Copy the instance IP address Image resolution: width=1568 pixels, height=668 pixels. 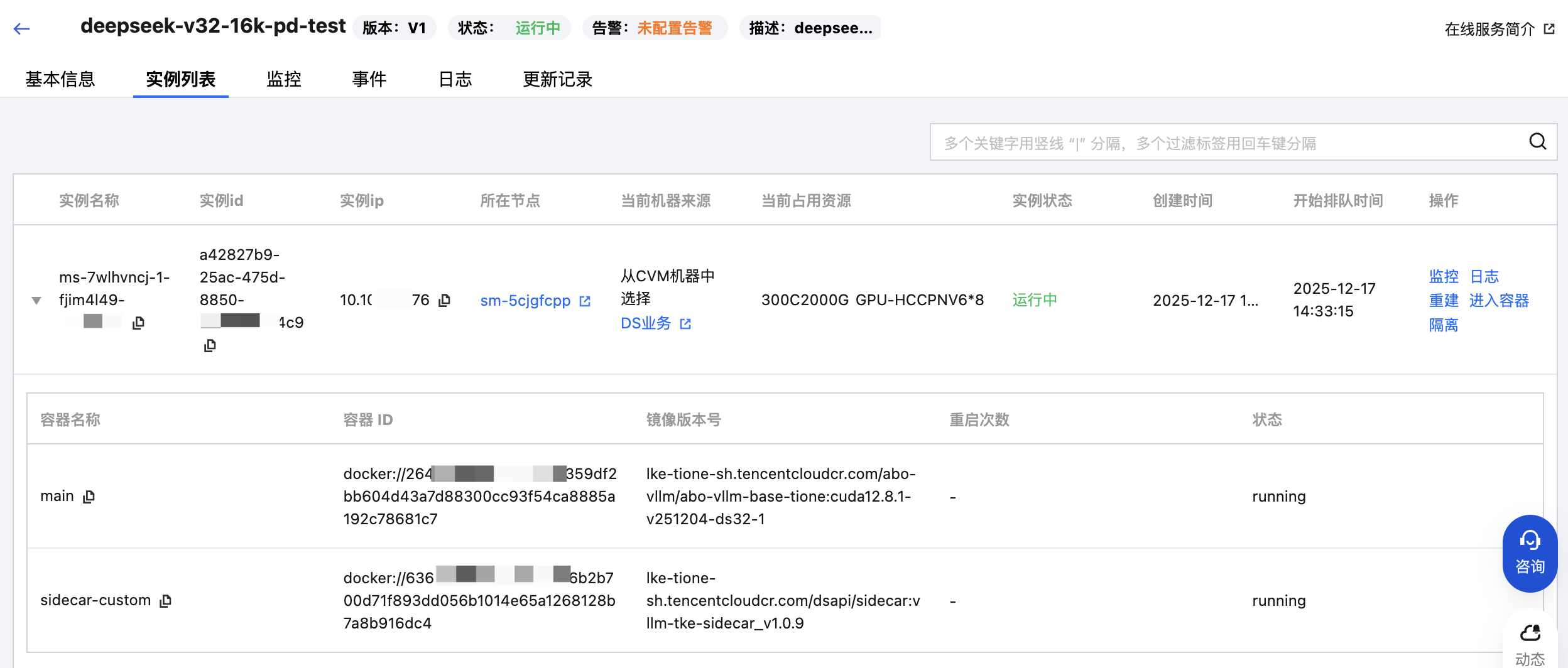pyautogui.click(x=445, y=300)
